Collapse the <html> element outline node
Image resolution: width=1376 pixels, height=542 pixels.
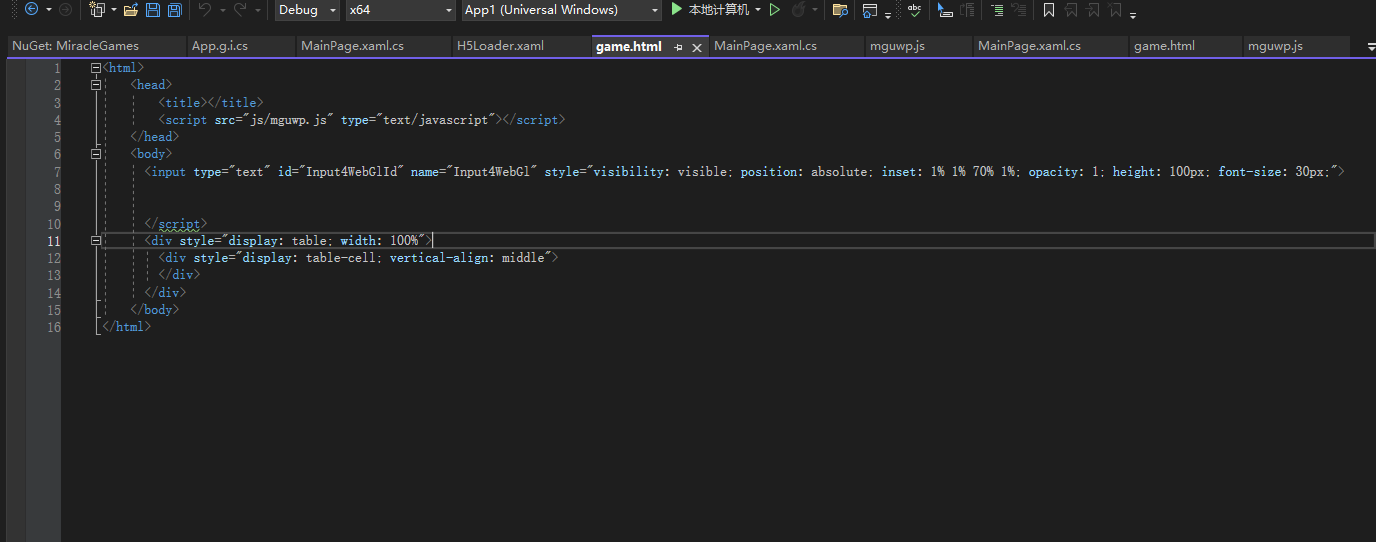(96, 68)
